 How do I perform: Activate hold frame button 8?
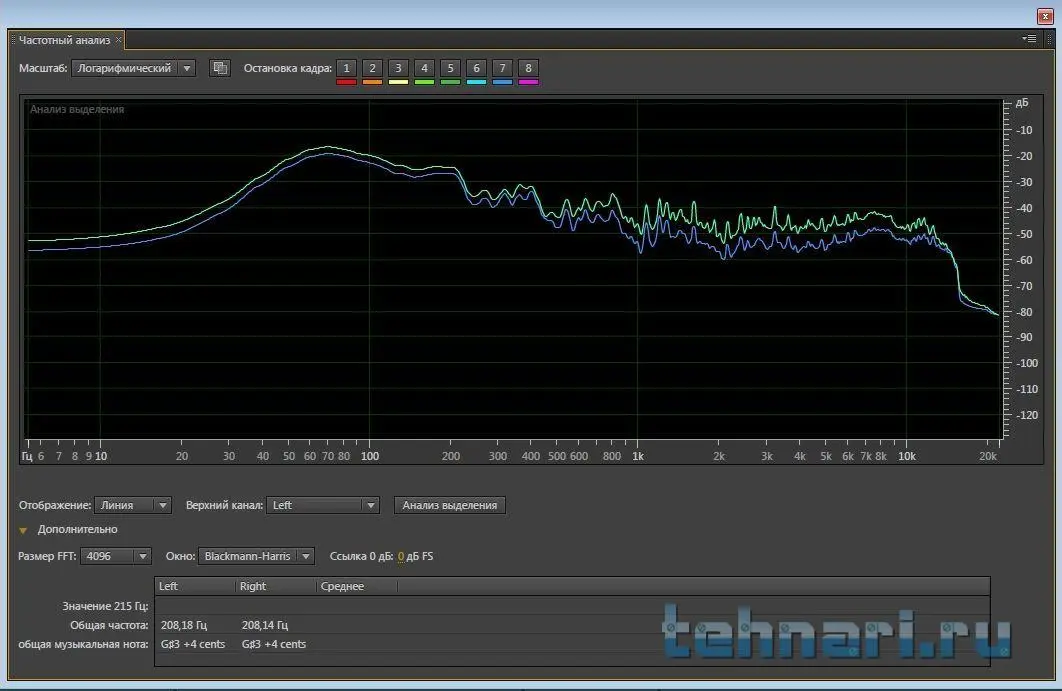click(528, 68)
